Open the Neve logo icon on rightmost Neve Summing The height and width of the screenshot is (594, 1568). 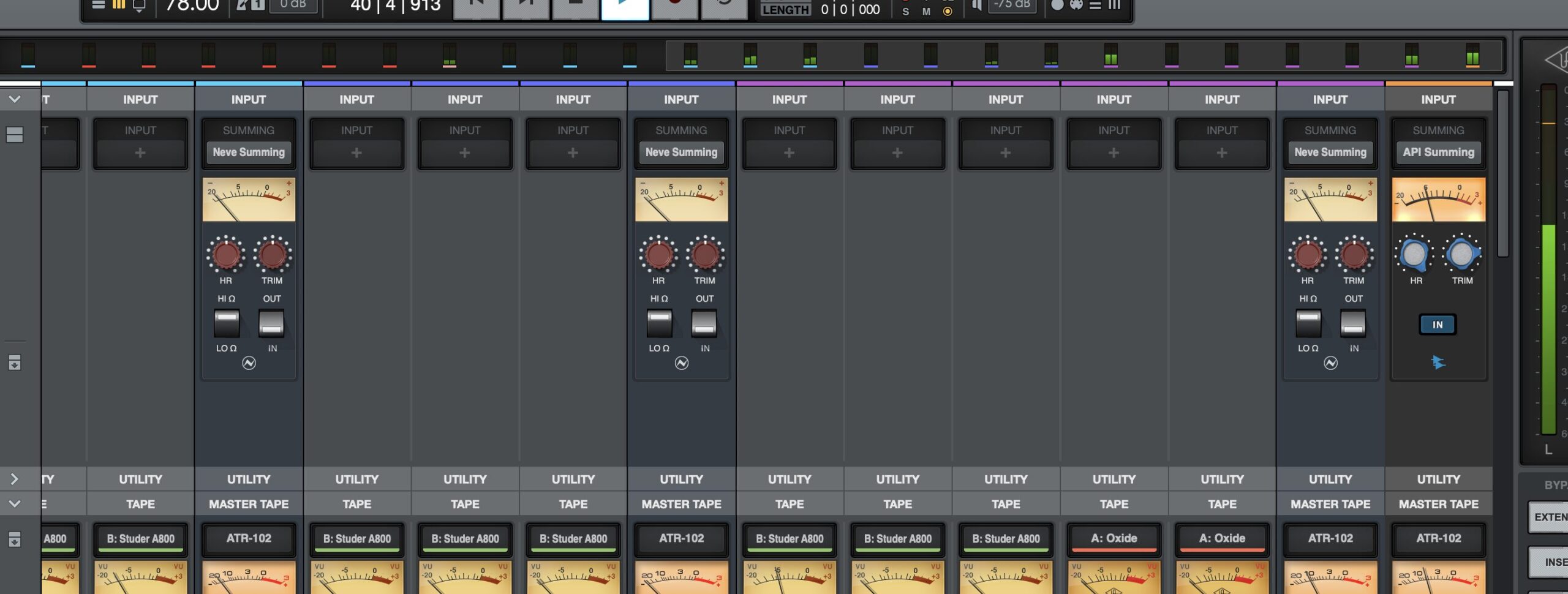coord(1330,363)
